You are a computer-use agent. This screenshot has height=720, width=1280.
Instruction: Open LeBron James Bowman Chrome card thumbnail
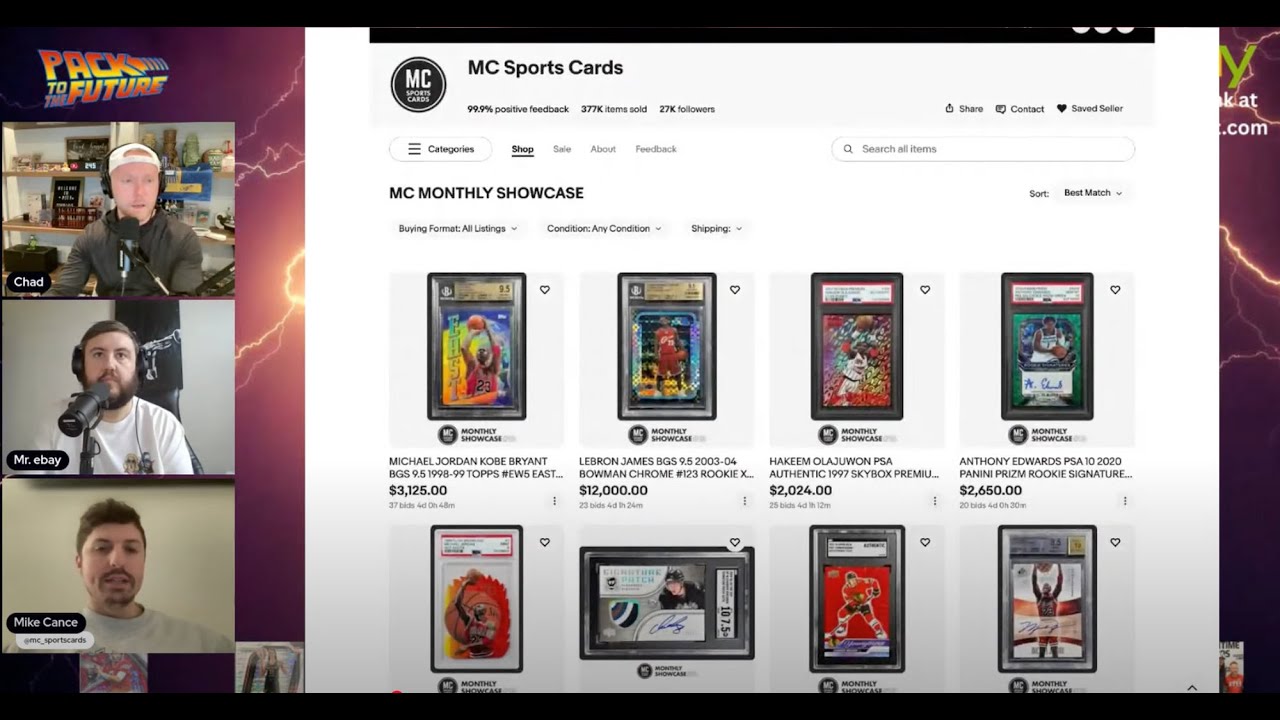(667, 346)
